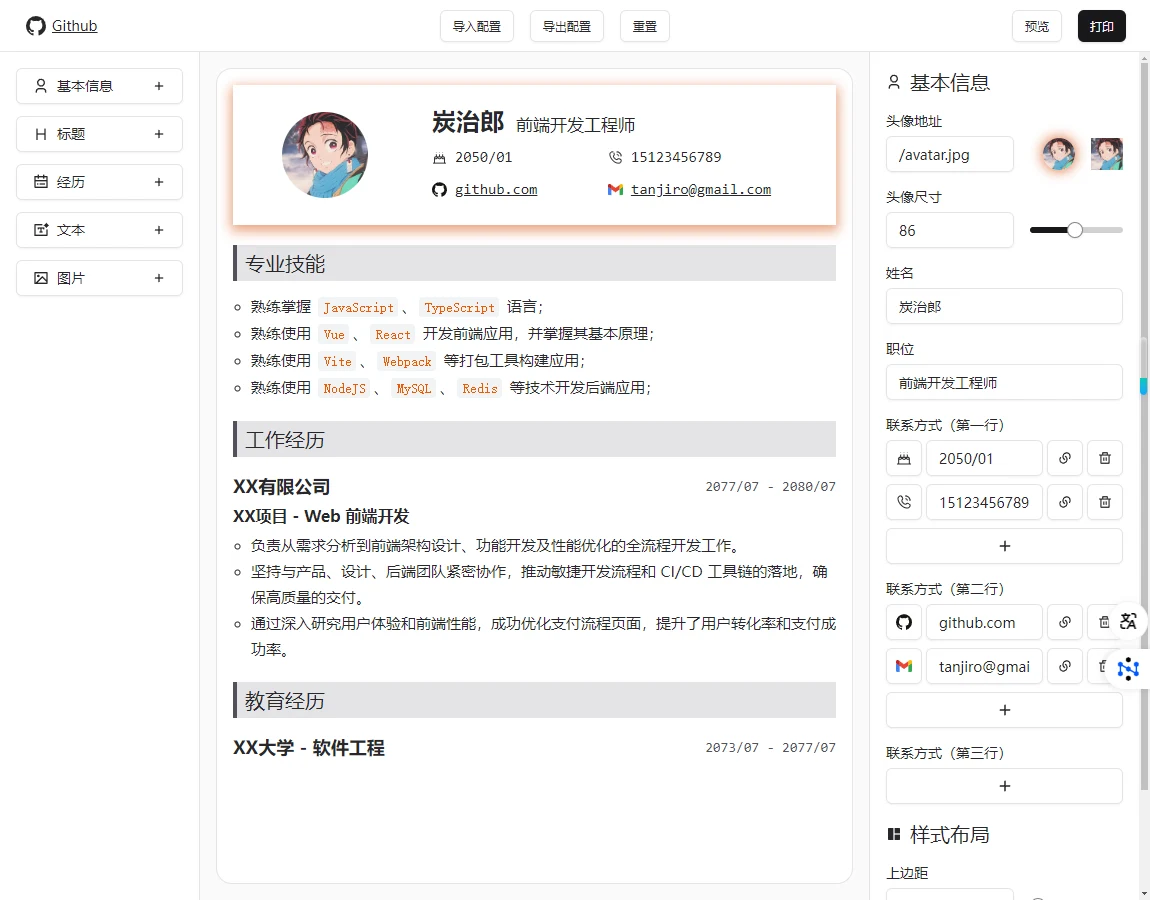This screenshot has height=900, width=1150.
Task: Click the 导入配置 button
Action: [x=477, y=26]
